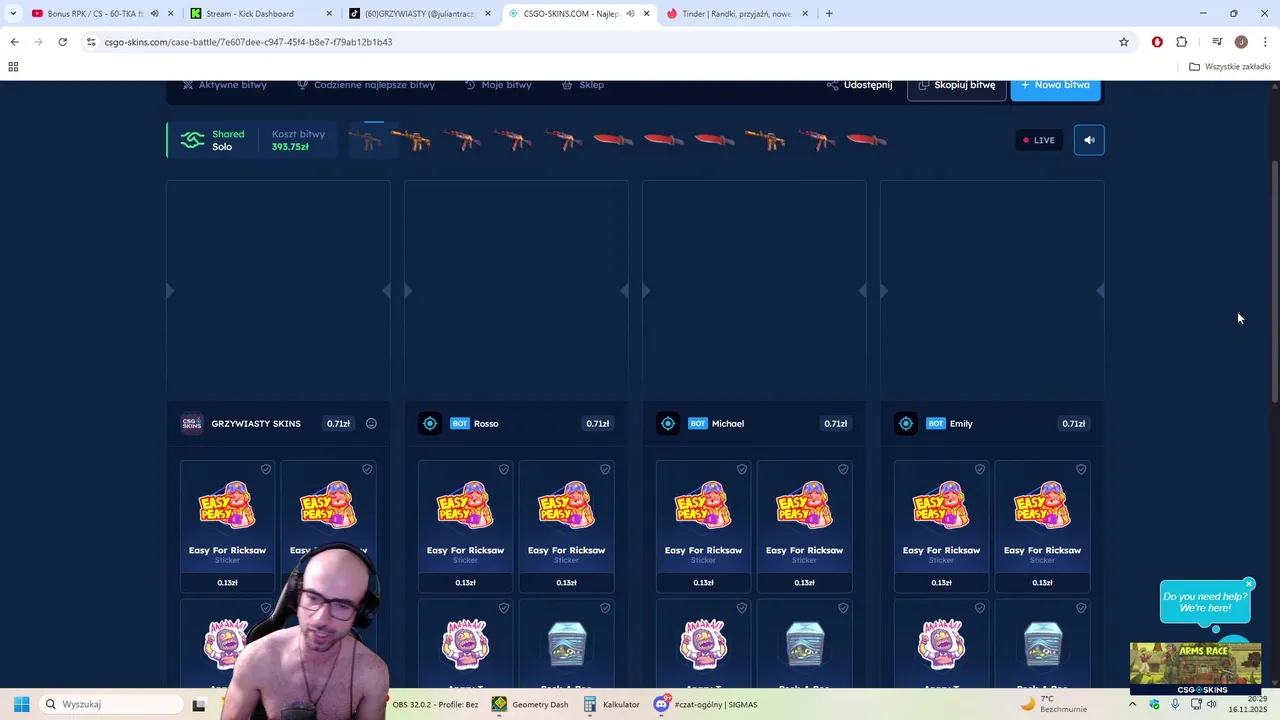Screen dimensions: 1280x720
Task: Open Wszystkie zakładki bookmarks folder
Action: 1230,67
